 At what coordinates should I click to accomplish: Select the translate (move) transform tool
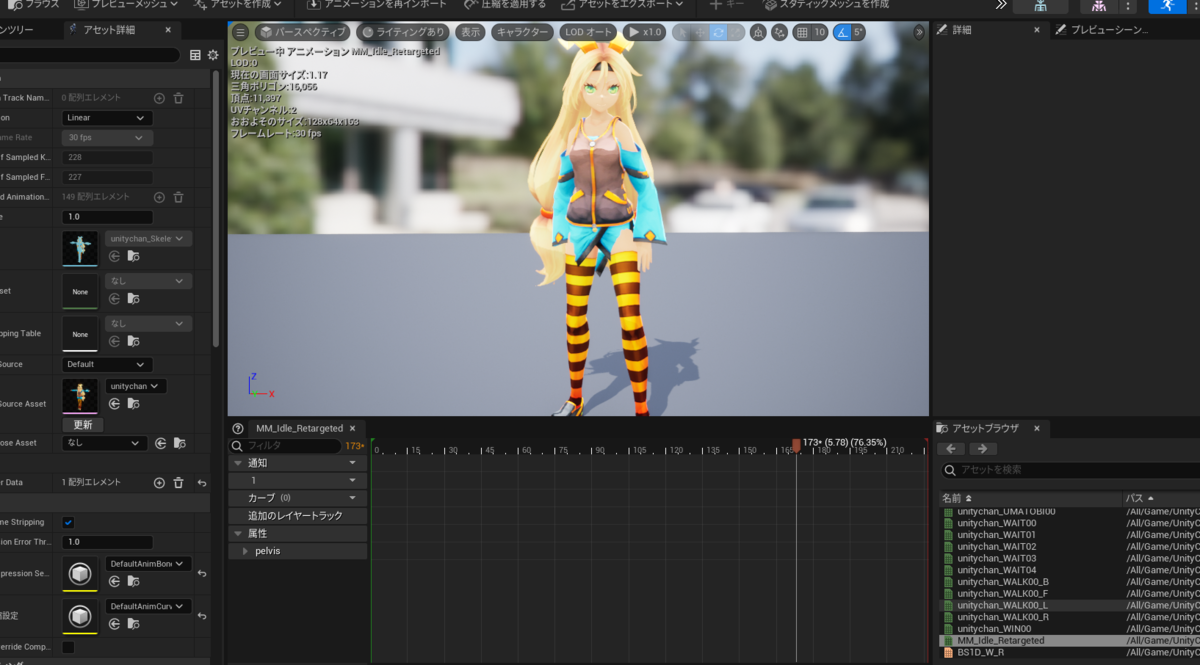click(699, 32)
